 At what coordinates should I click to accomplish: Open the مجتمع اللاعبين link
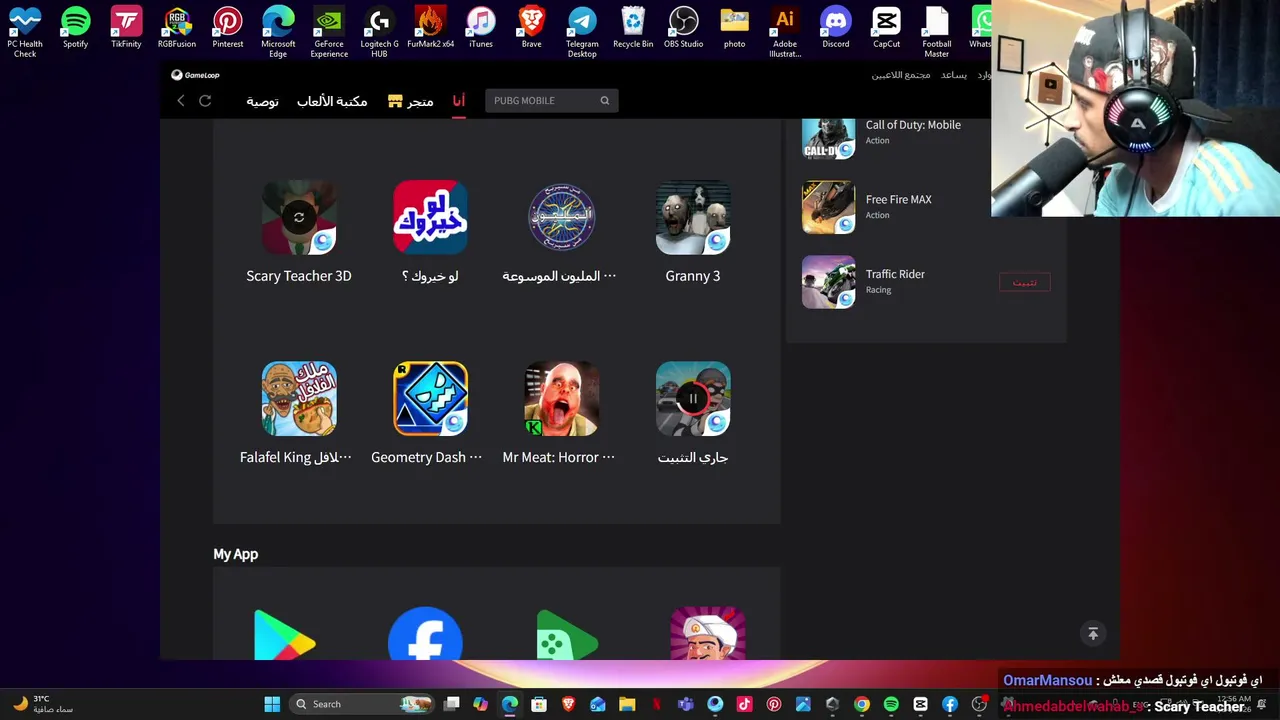[x=901, y=75]
